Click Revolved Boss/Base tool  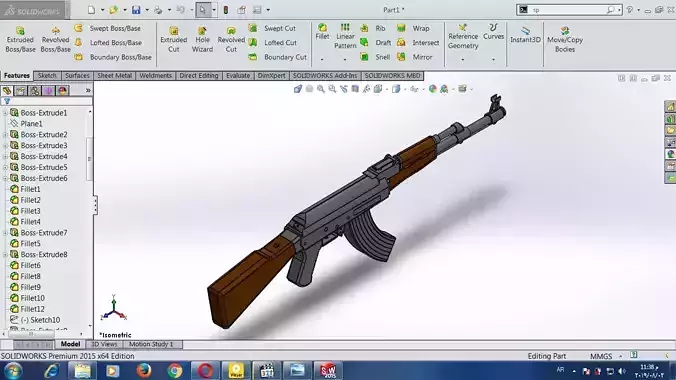[x=56, y=39]
